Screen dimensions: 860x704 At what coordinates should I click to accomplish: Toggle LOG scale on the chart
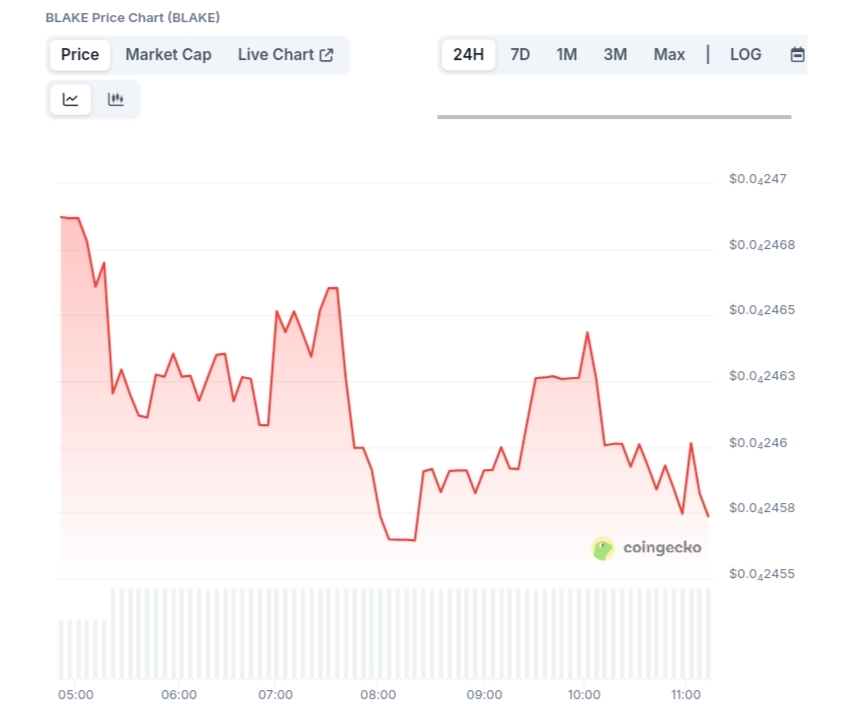tap(745, 54)
